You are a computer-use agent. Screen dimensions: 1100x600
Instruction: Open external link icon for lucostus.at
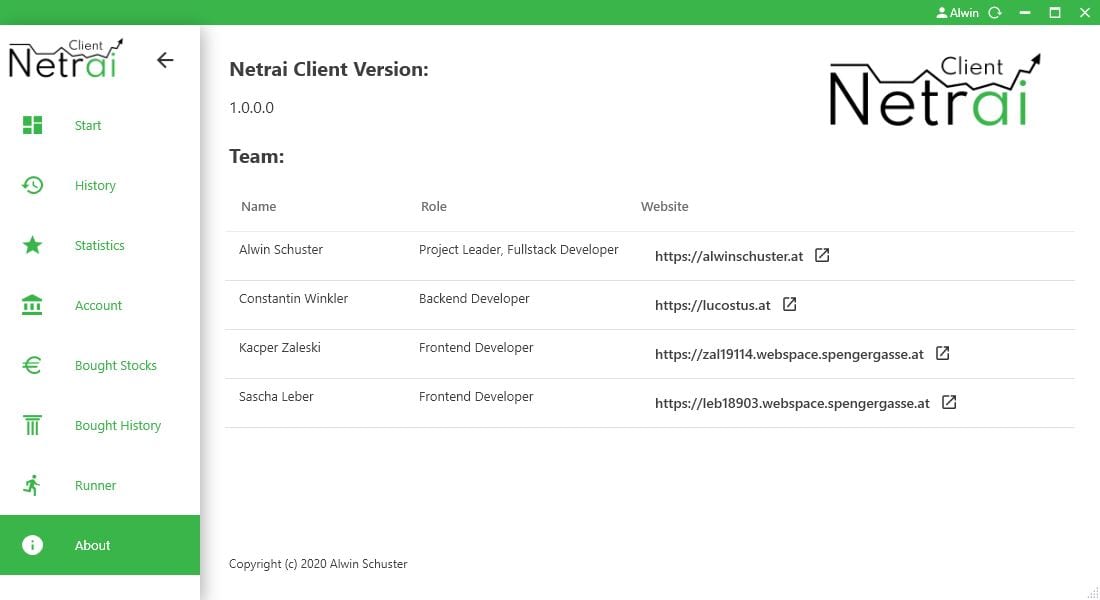(789, 305)
